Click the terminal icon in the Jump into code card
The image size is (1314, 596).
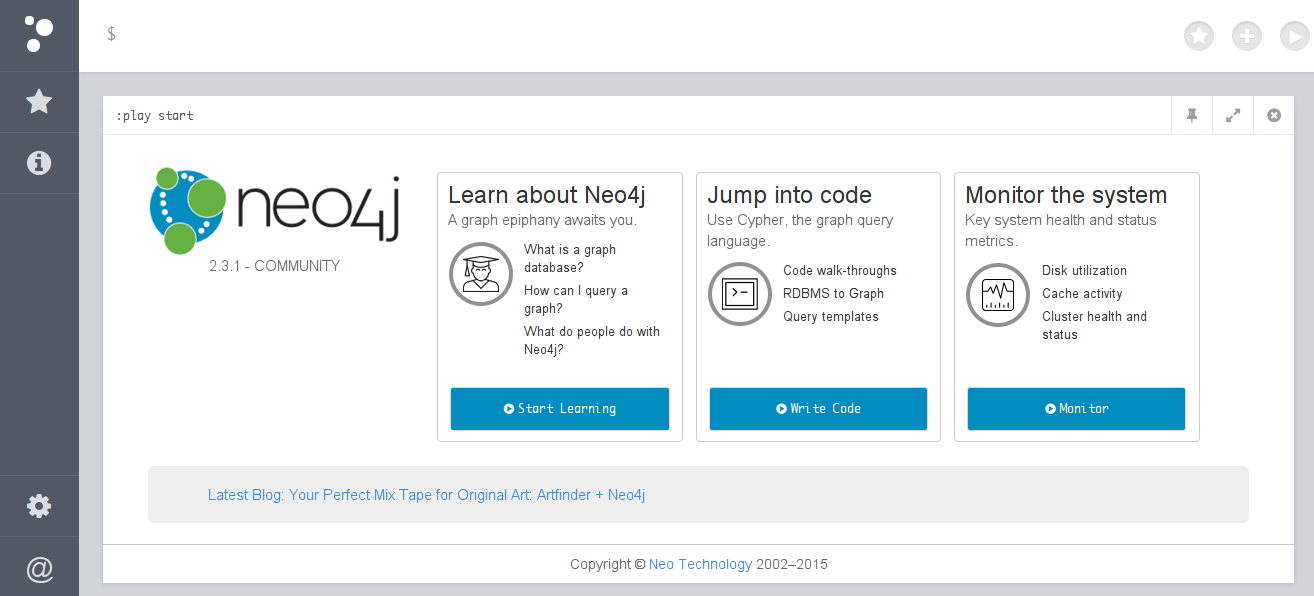coord(740,294)
